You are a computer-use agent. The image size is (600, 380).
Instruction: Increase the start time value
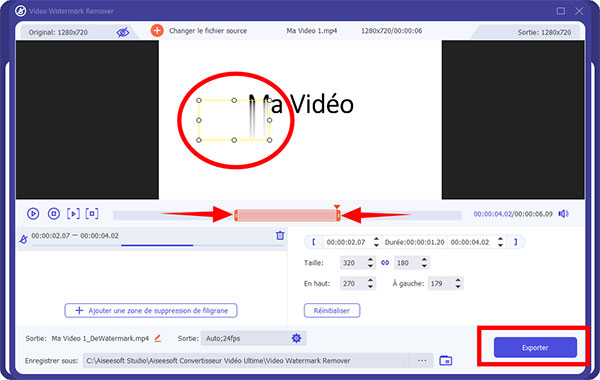377,239
